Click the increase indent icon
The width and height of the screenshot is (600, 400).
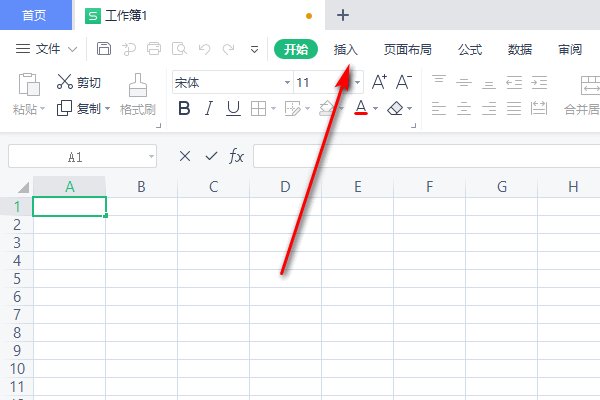pos(539,83)
